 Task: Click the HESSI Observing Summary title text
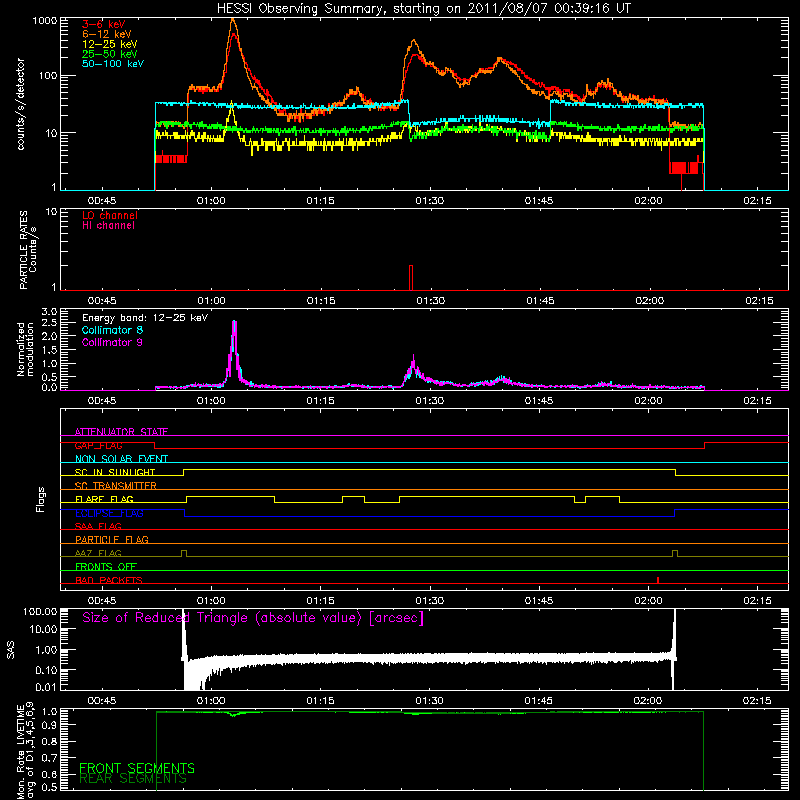pyautogui.click(x=423, y=9)
